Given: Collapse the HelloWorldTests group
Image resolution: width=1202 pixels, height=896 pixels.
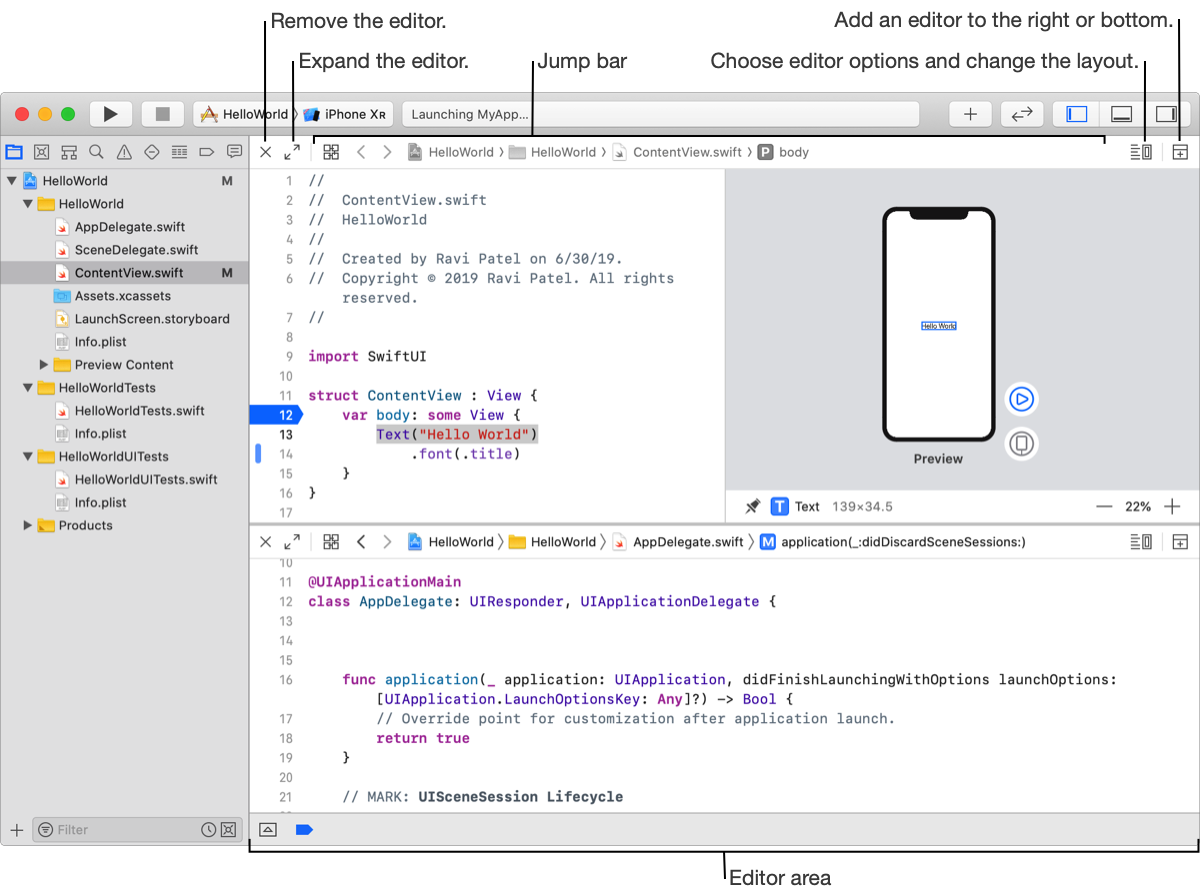Looking at the screenshot, I should 28,388.
